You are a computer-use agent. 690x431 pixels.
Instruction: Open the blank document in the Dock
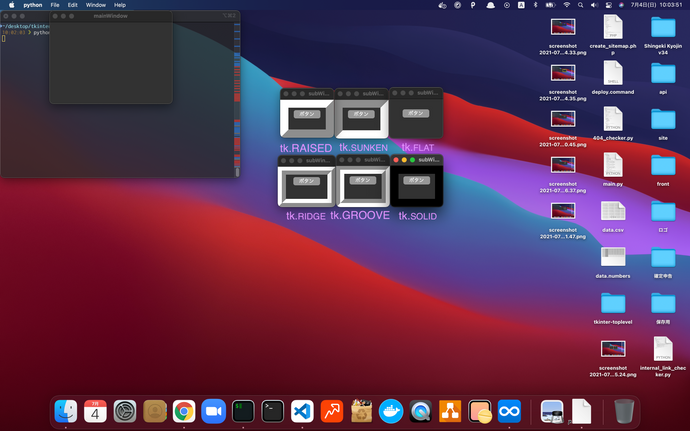[x=581, y=411]
